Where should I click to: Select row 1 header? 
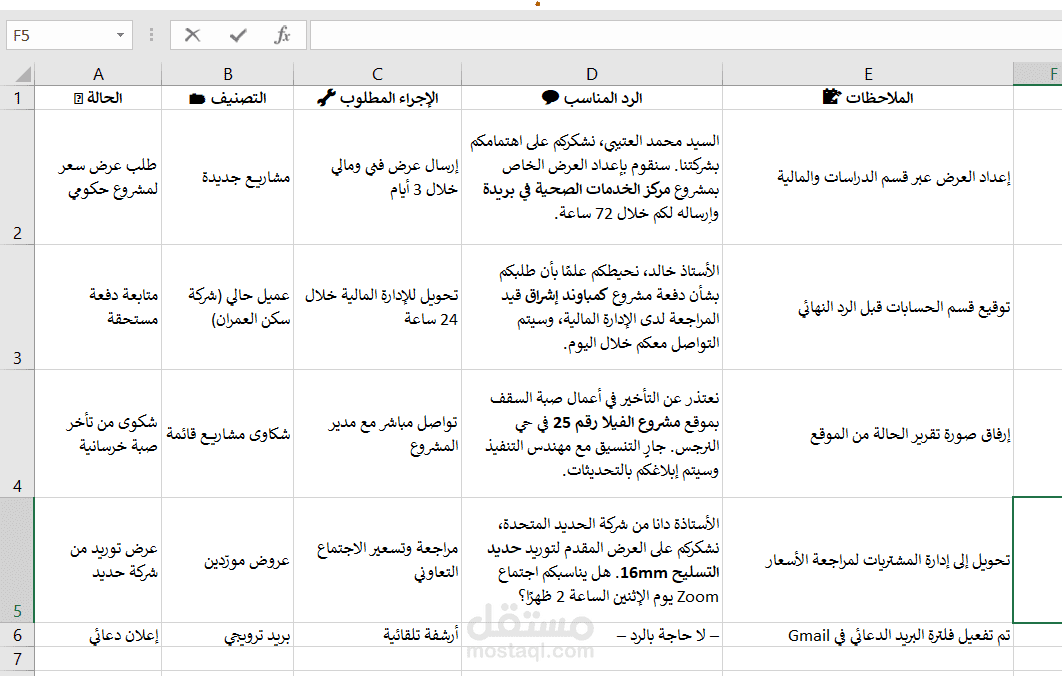[x=17, y=98]
